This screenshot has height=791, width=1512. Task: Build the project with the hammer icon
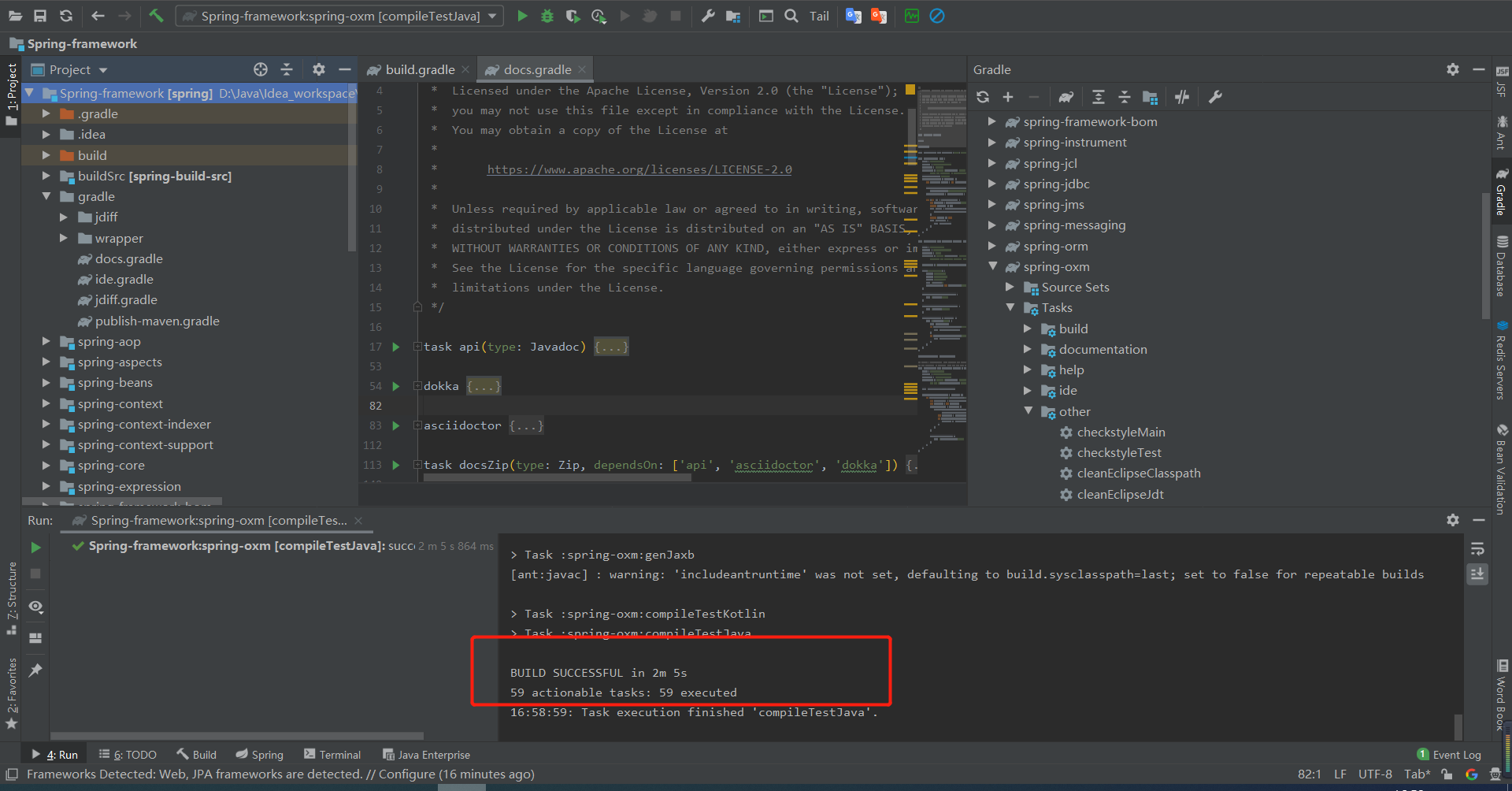(156, 16)
